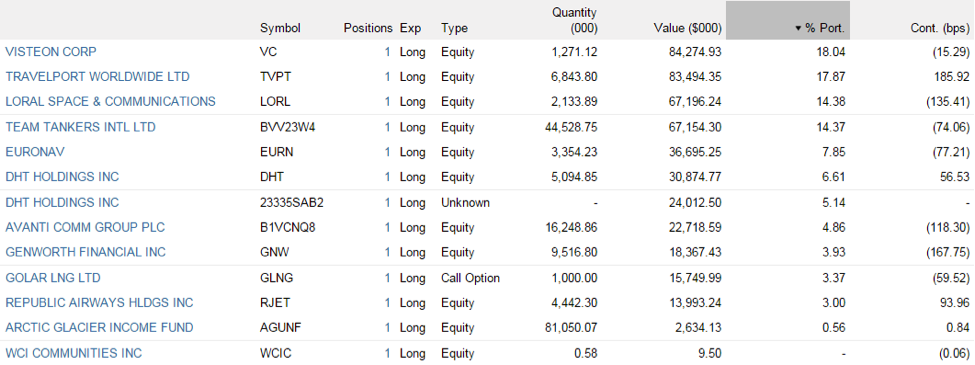The image size is (975, 365).
Task: Click the Exp column header
Action: 410,28
